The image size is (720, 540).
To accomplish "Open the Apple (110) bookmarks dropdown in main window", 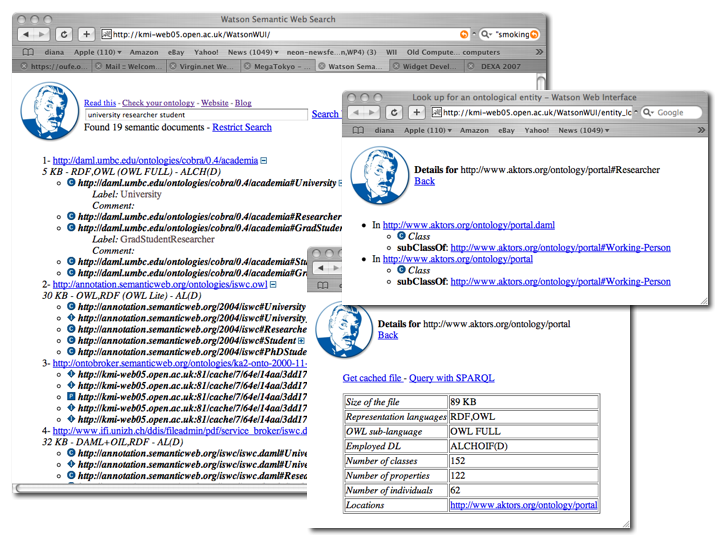I will 98,52.
